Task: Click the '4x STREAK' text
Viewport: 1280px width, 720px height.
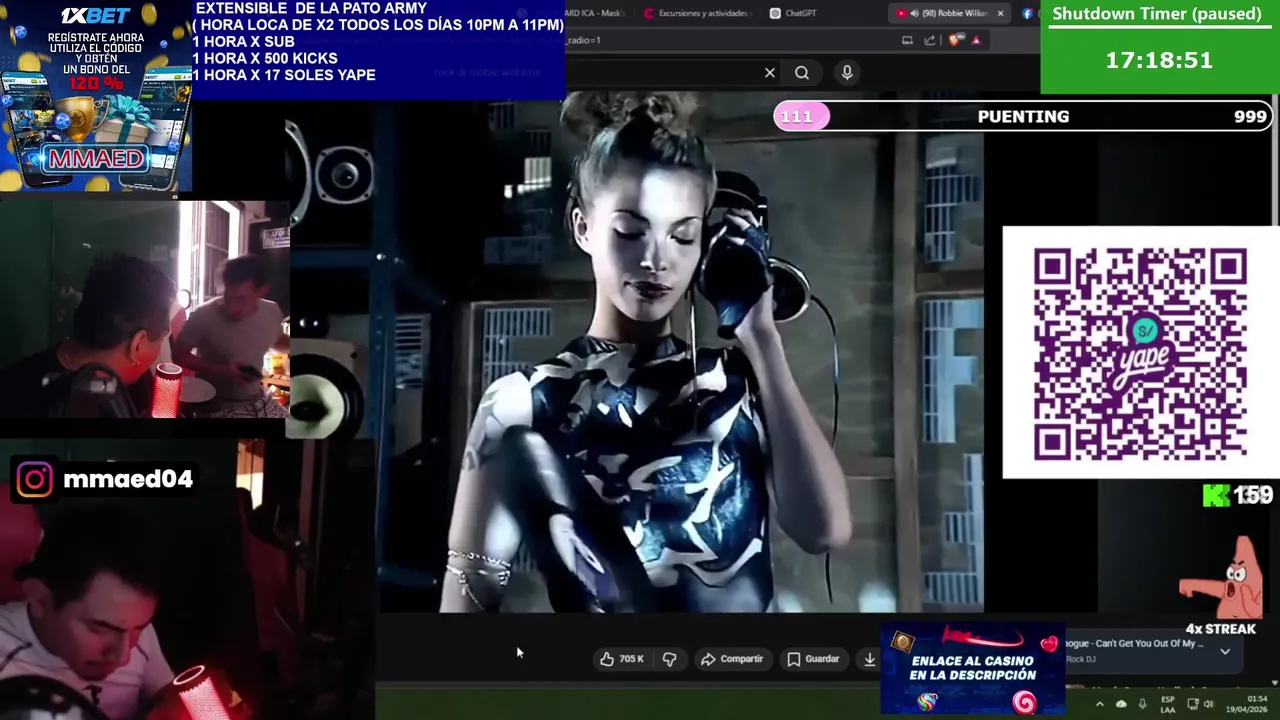Action: [1220, 629]
